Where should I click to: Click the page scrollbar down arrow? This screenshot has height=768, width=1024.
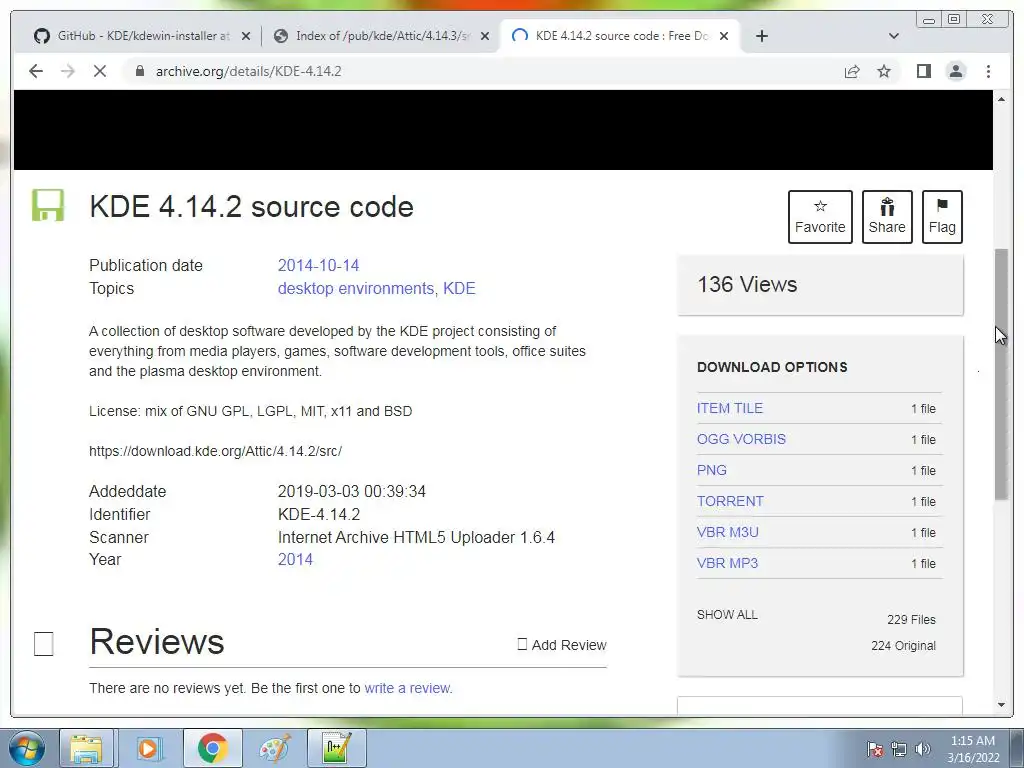[x=1001, y=705]
